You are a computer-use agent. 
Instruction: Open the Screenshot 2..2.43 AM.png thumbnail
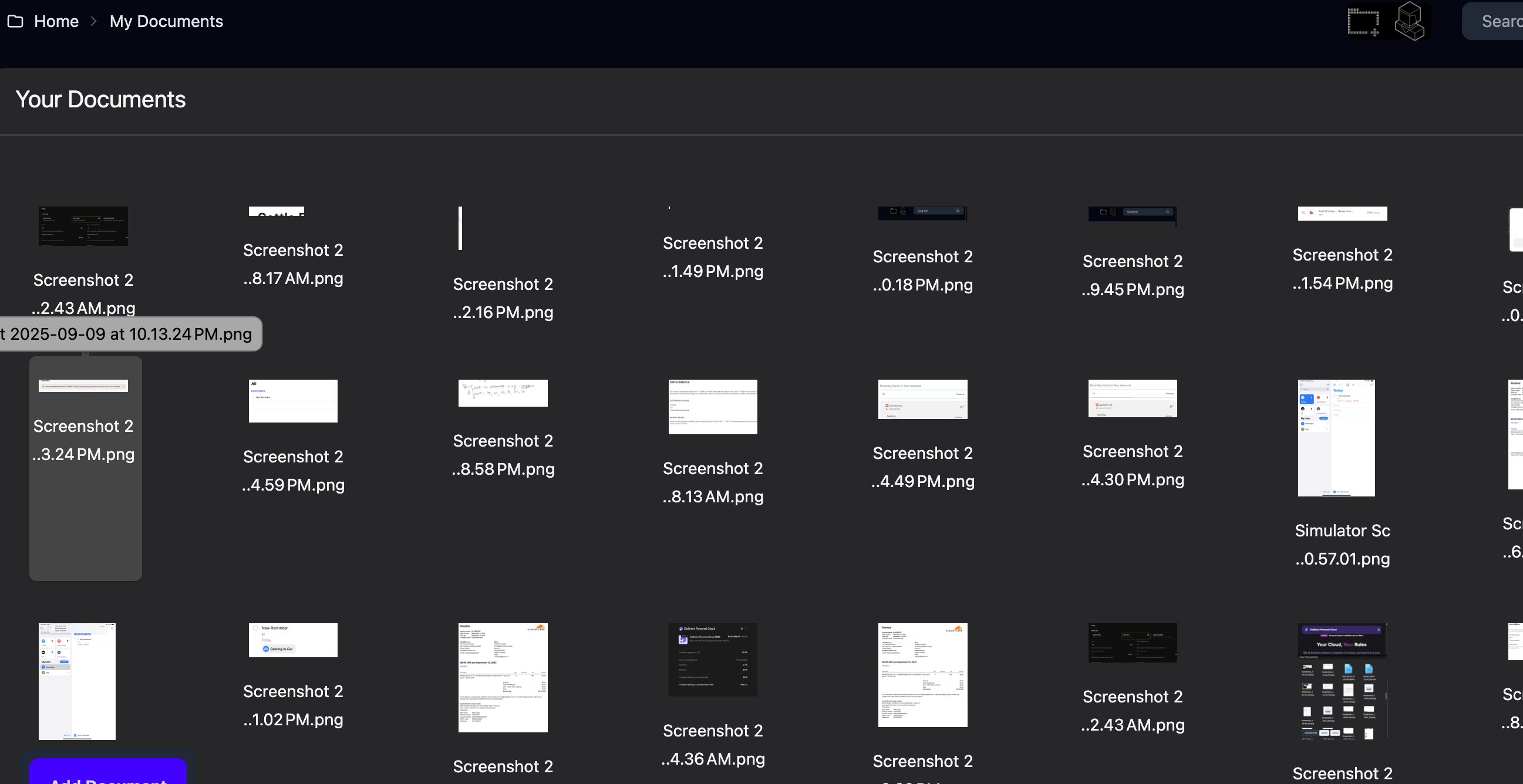point(83,226)
